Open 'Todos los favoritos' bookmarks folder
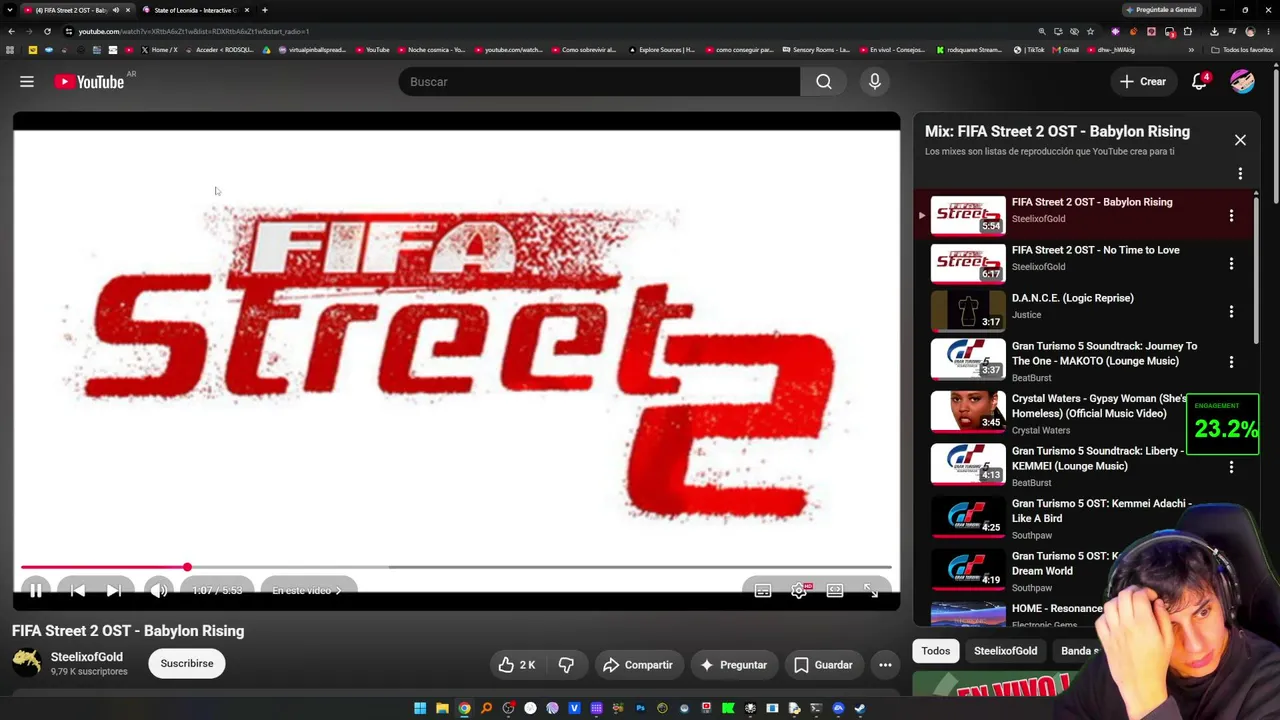Image resolution: width=1280 pixels, height=720 pixels. pyautogui.click(x=1242, y=50)
